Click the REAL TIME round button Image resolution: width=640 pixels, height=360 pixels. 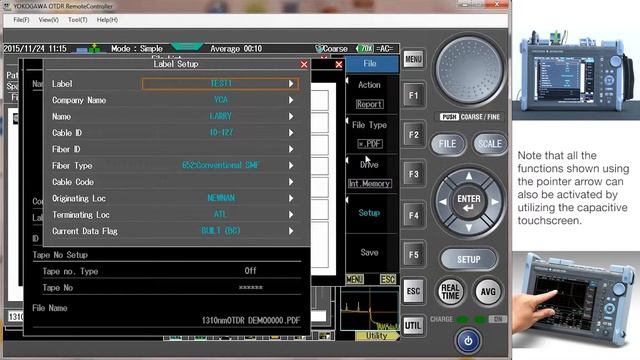pyautogui.click(x=450, y=291)
